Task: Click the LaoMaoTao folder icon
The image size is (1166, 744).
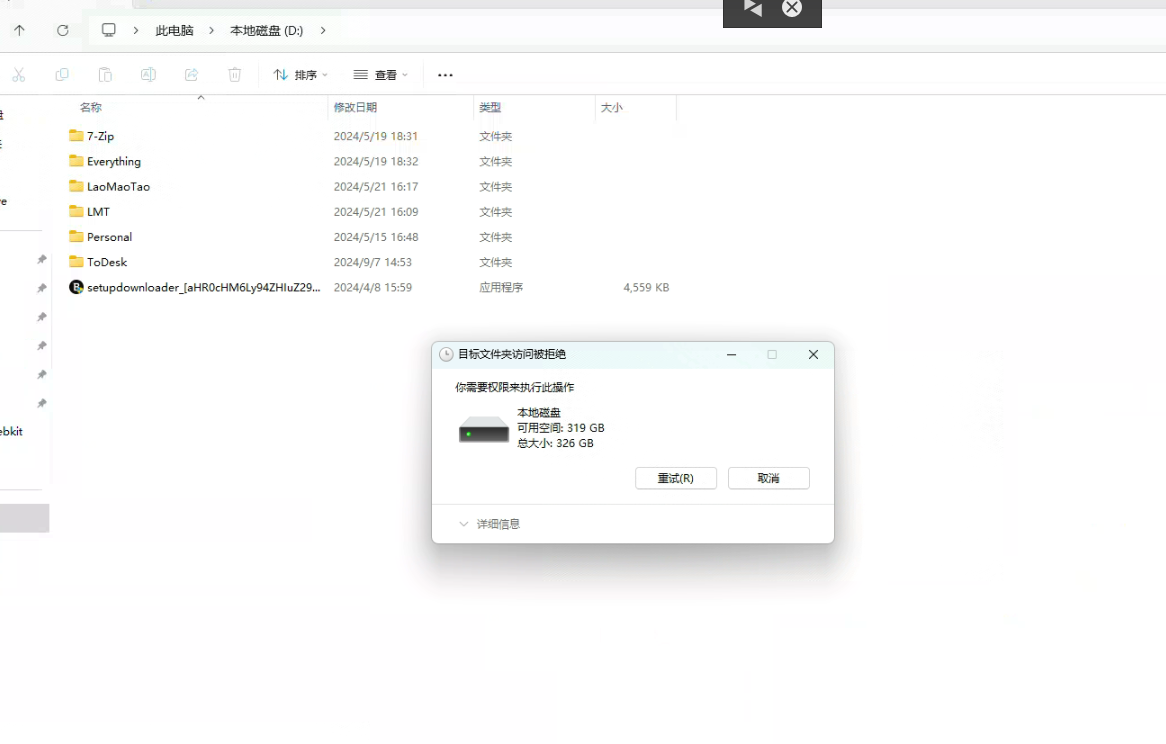Action: [76, 186]
